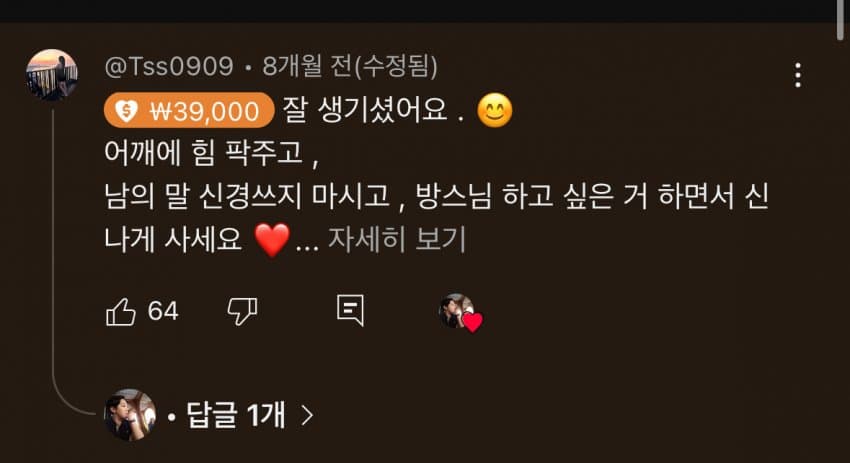Click the comment line 어깨에 힘 팍주고
850x463 pixels.
211,153
